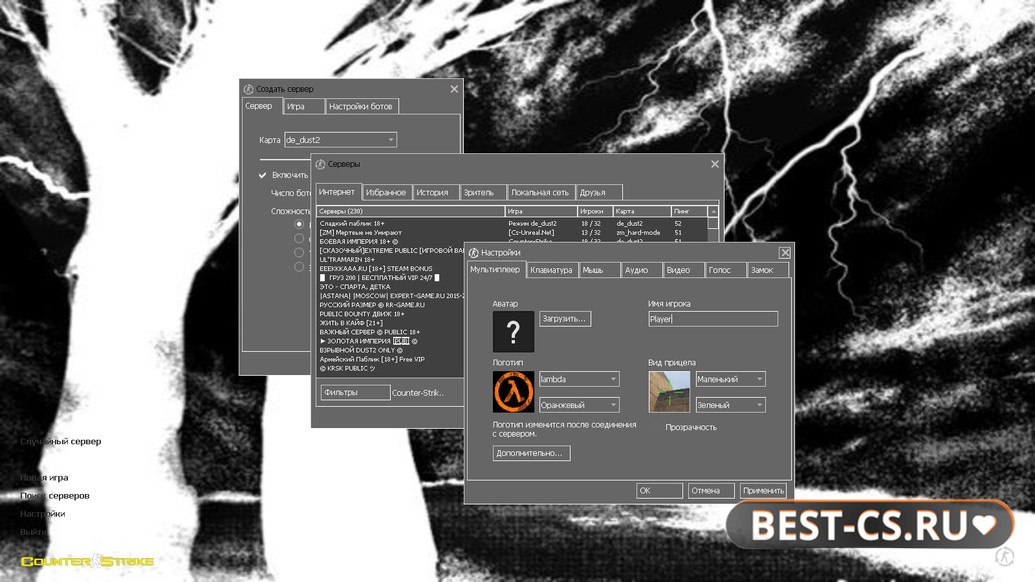Select server row [ZM] Мертвые не Умирают
The width and height of the screenshot is (1035, 582).
512,232
